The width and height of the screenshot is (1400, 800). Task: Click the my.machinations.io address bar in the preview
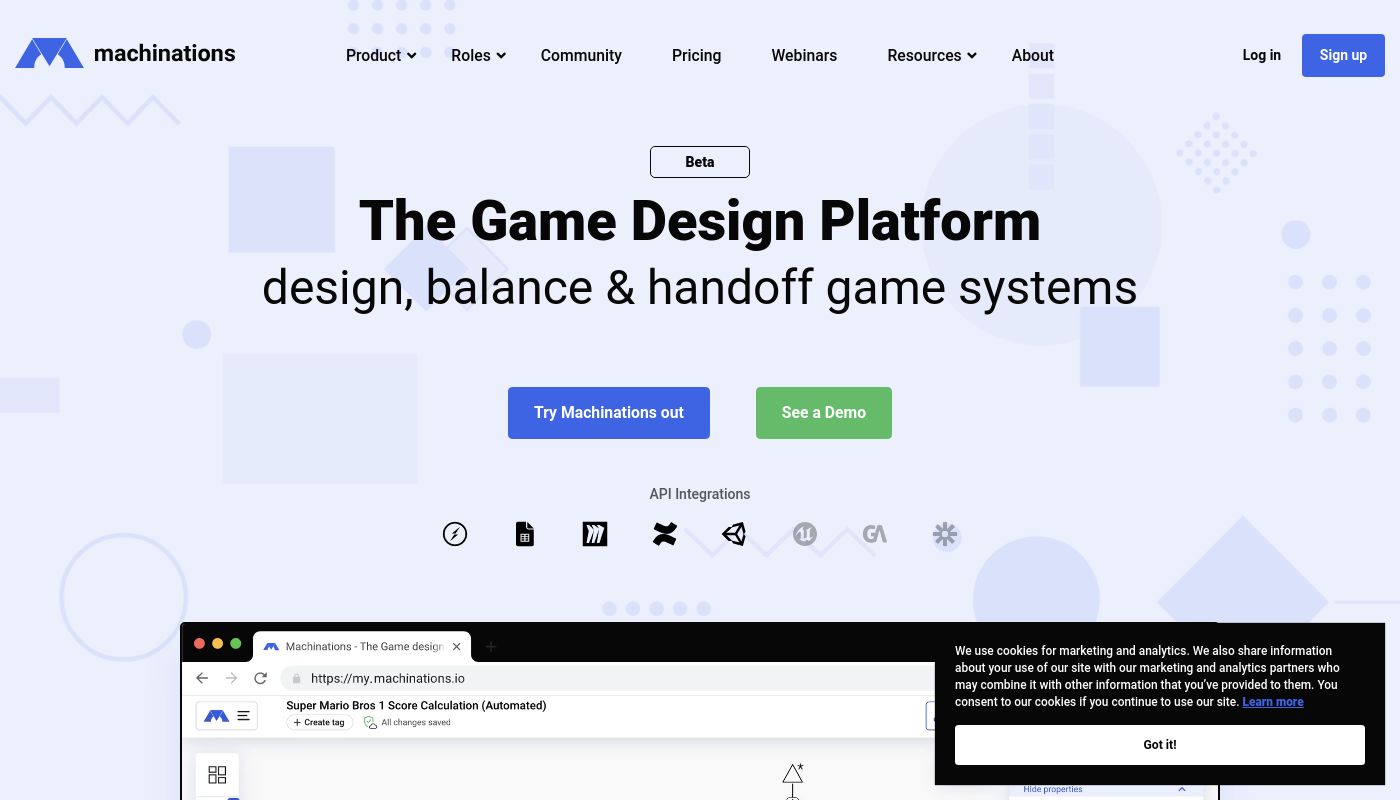(610, 678)
